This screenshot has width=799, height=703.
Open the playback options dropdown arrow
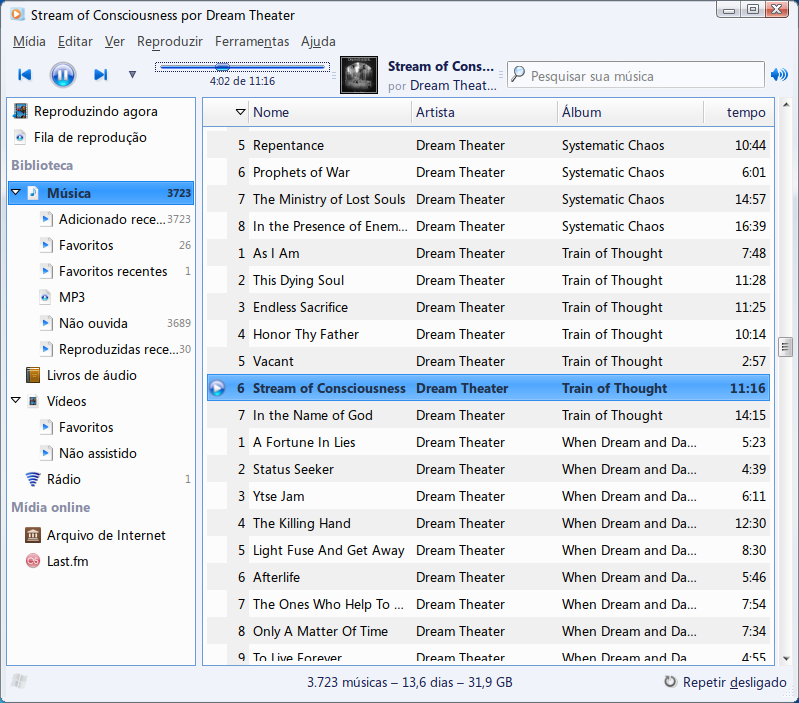click(x=132, y=75)
